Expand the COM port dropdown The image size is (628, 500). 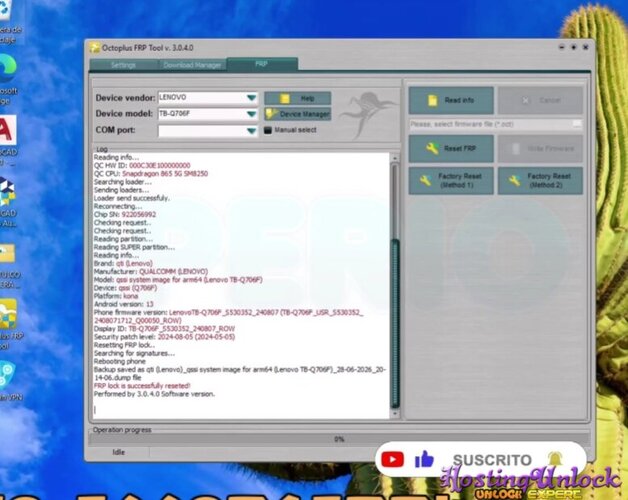pos(251,131)
